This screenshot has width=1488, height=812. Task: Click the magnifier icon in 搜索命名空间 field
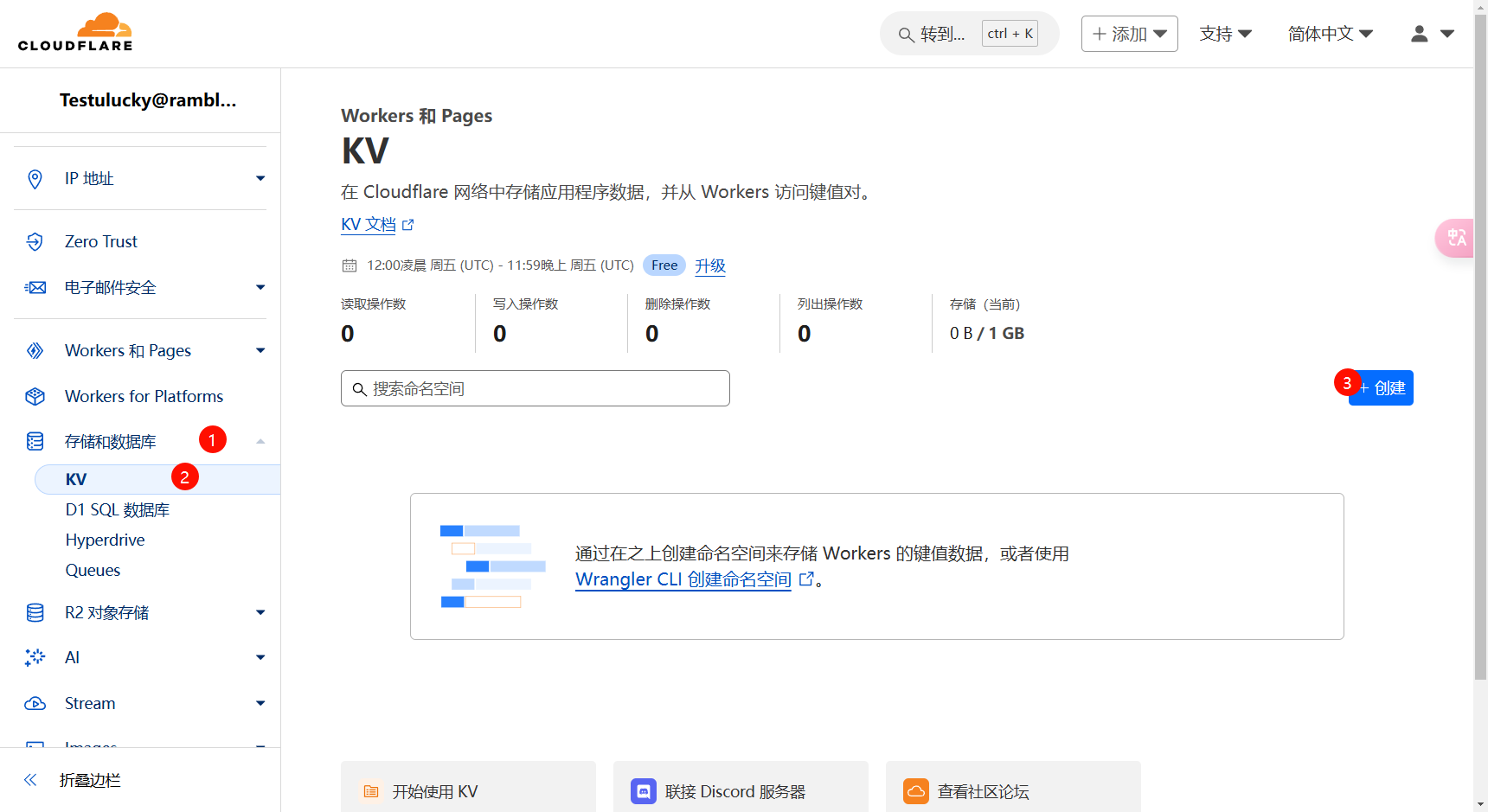click(360, 389)
